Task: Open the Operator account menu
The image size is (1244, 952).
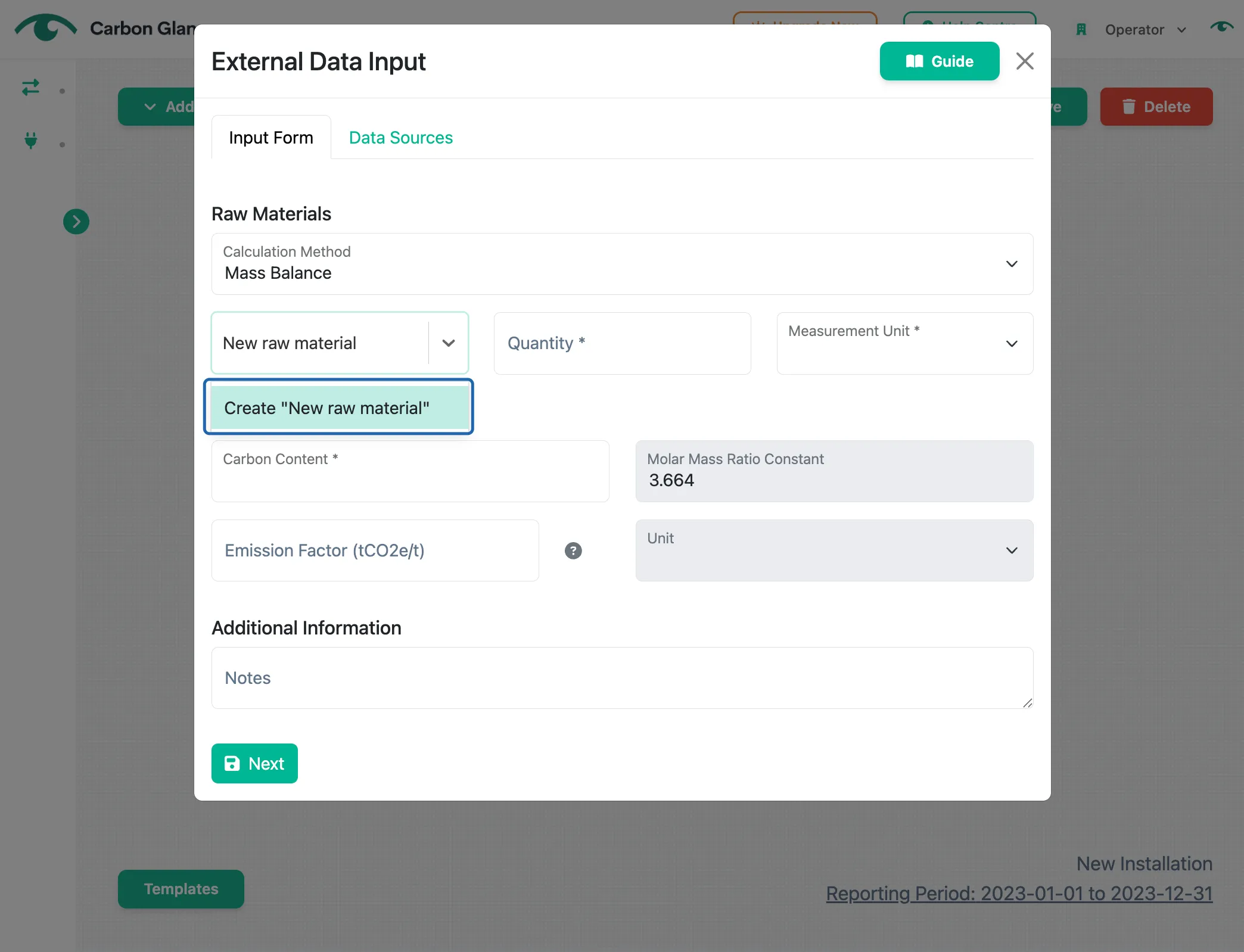Action: point(1145,30)
